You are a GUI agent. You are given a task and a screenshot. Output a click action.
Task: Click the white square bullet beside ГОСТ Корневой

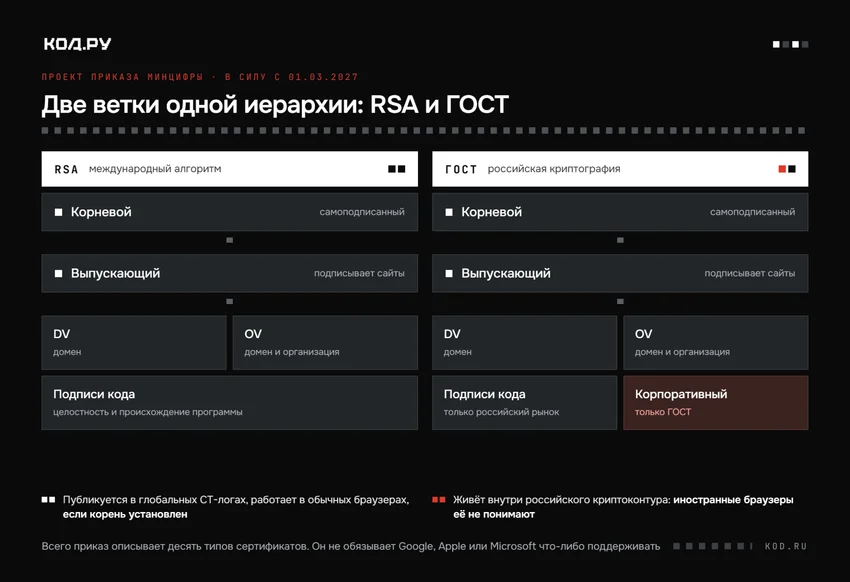click(x=449, y=212)
